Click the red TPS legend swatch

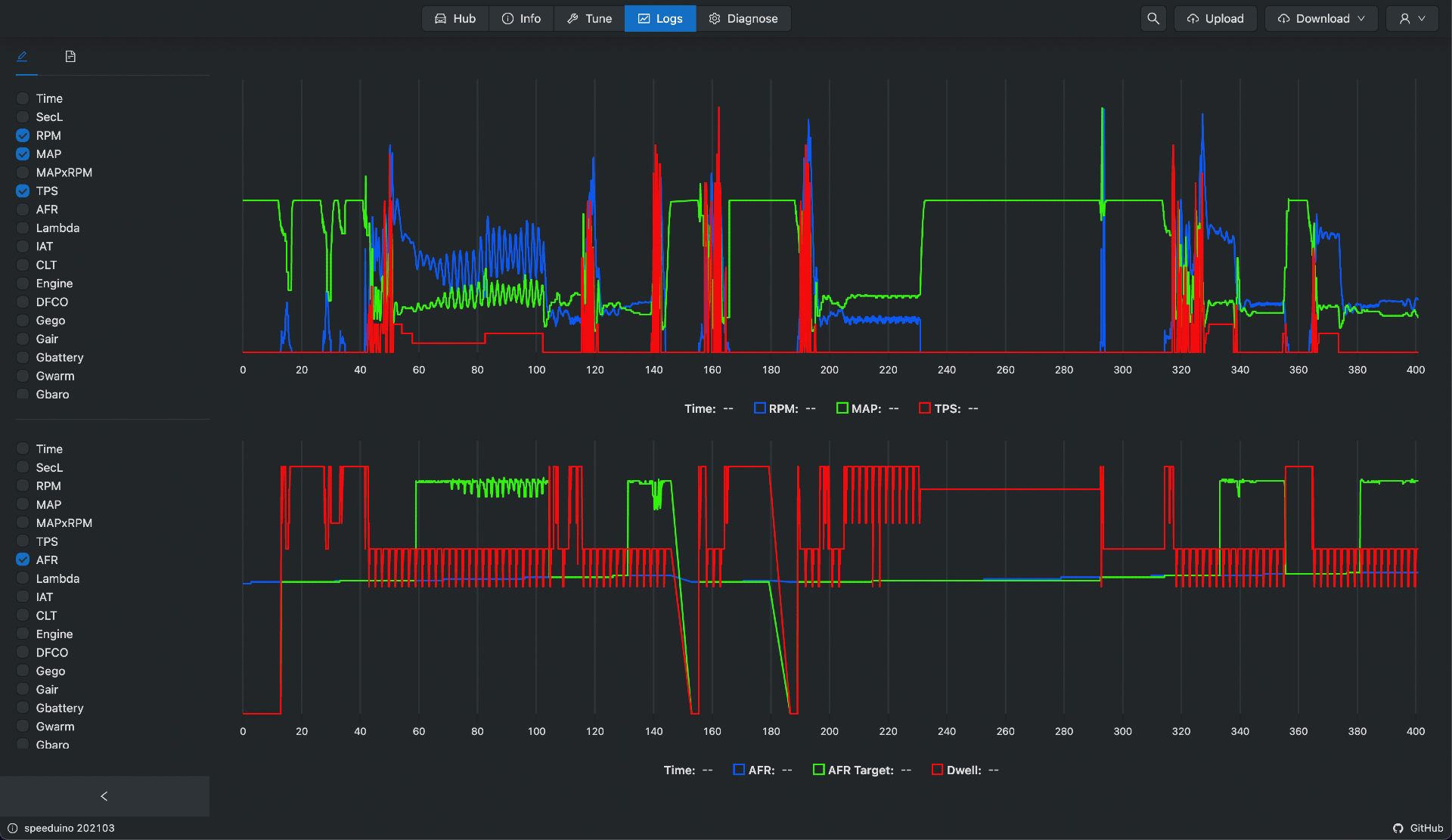point(925,408)
